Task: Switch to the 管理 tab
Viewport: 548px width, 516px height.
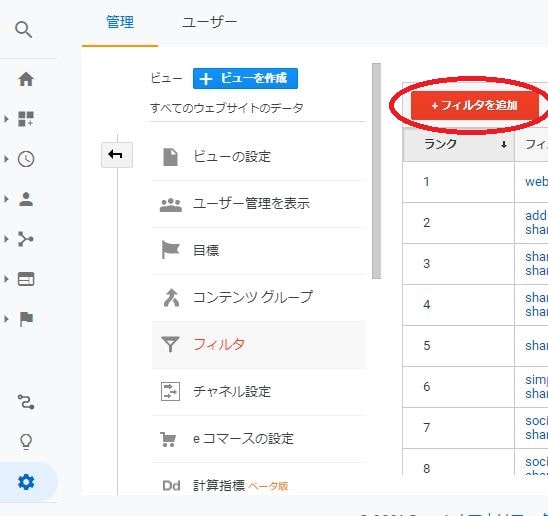Action: 120,23
